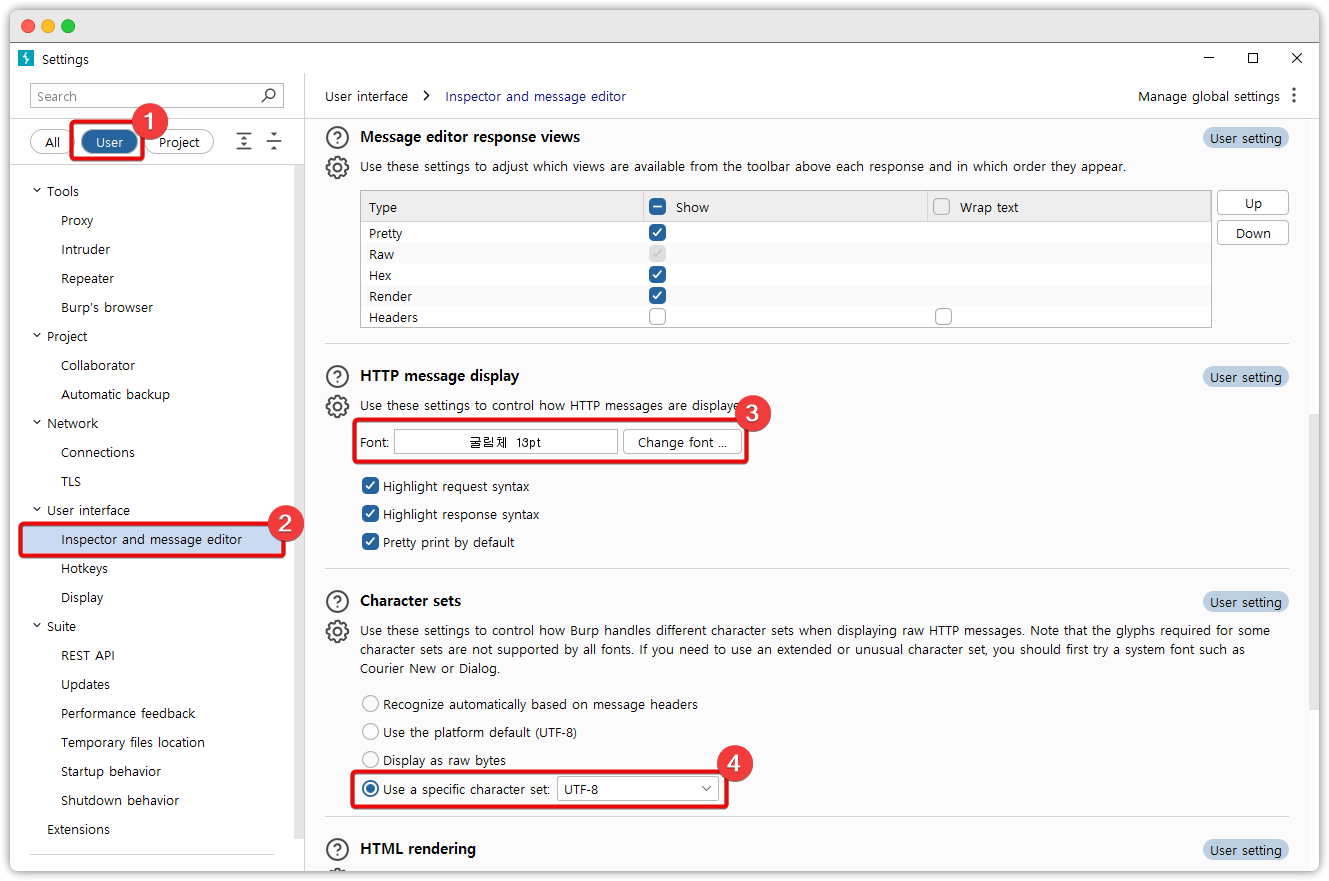The image size is (1329, 881).
Task: Select the Raw row in views table
Action: click(x=785, y=254)
